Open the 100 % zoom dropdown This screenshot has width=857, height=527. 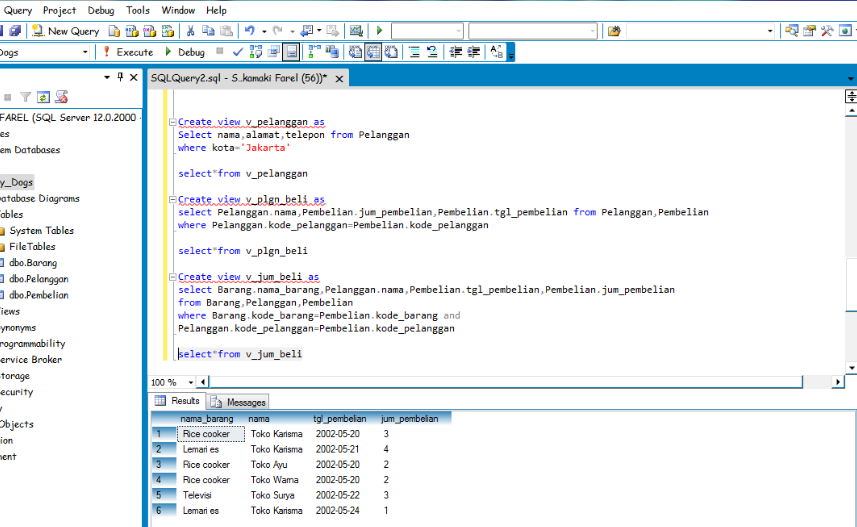coord(191,382)
